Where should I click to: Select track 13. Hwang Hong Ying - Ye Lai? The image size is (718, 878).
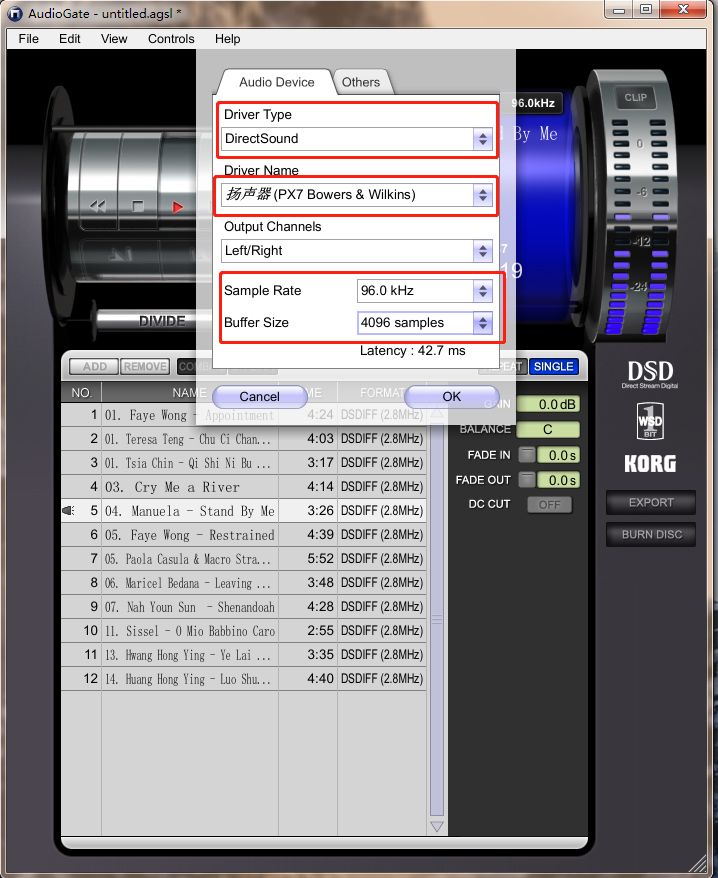click(x=244, y=655)
